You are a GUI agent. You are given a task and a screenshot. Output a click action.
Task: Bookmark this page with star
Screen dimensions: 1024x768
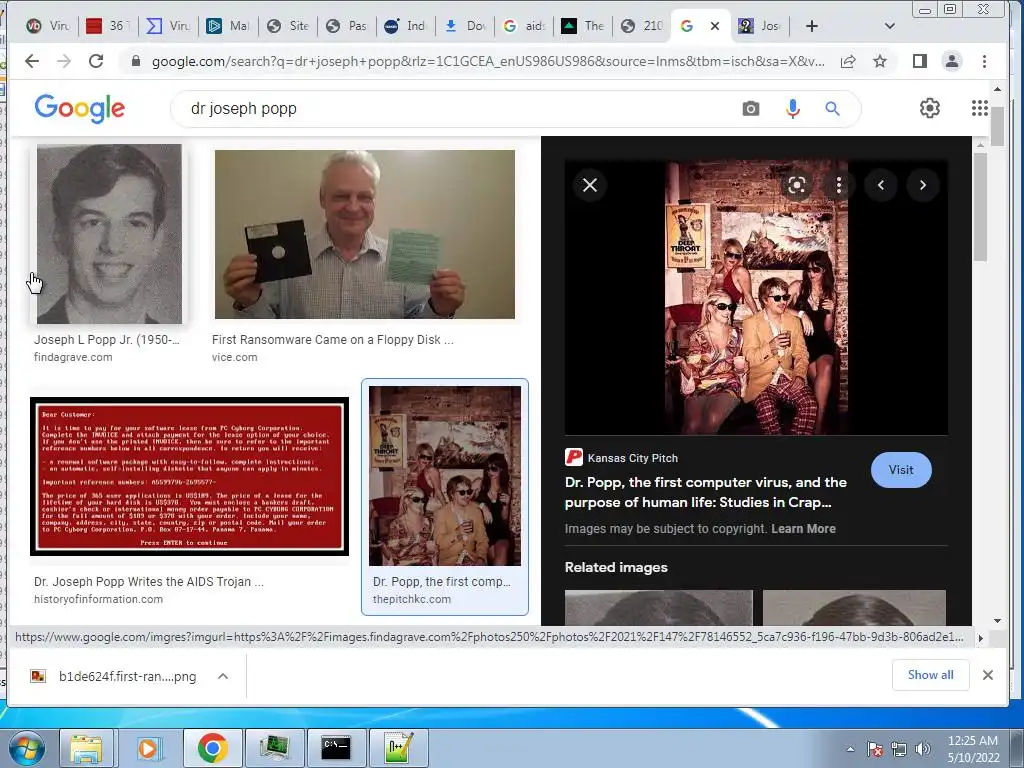tap(880, 61)
